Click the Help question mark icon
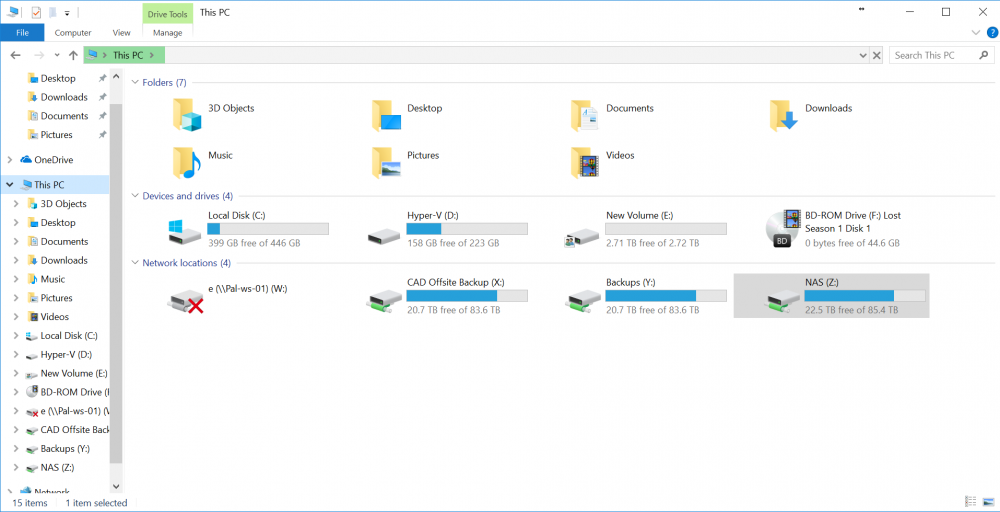Image resolution: width=1000 pixels, height=512 pixels. tap(992, 33)
